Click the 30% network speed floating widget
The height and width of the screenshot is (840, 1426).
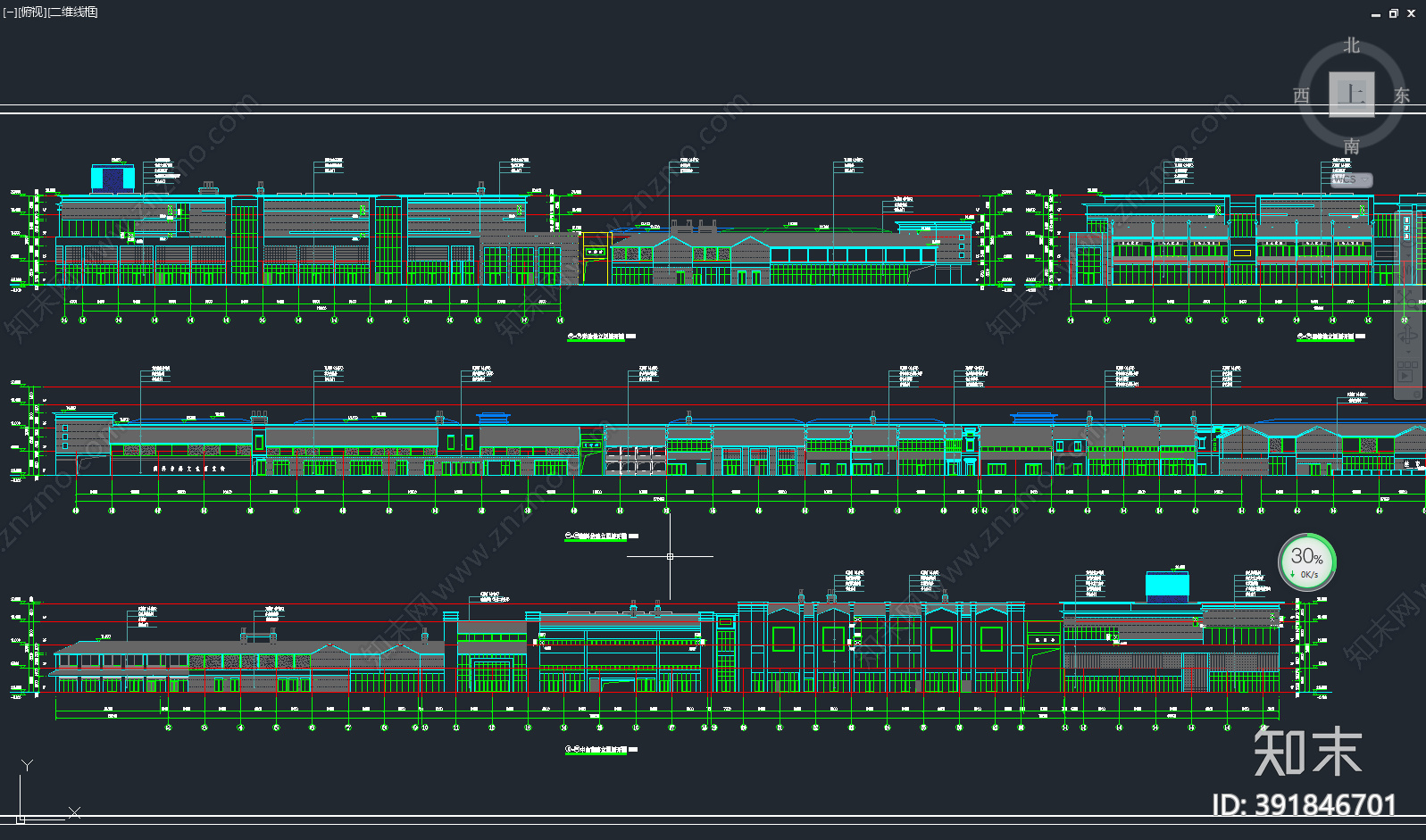(1307, 562)
